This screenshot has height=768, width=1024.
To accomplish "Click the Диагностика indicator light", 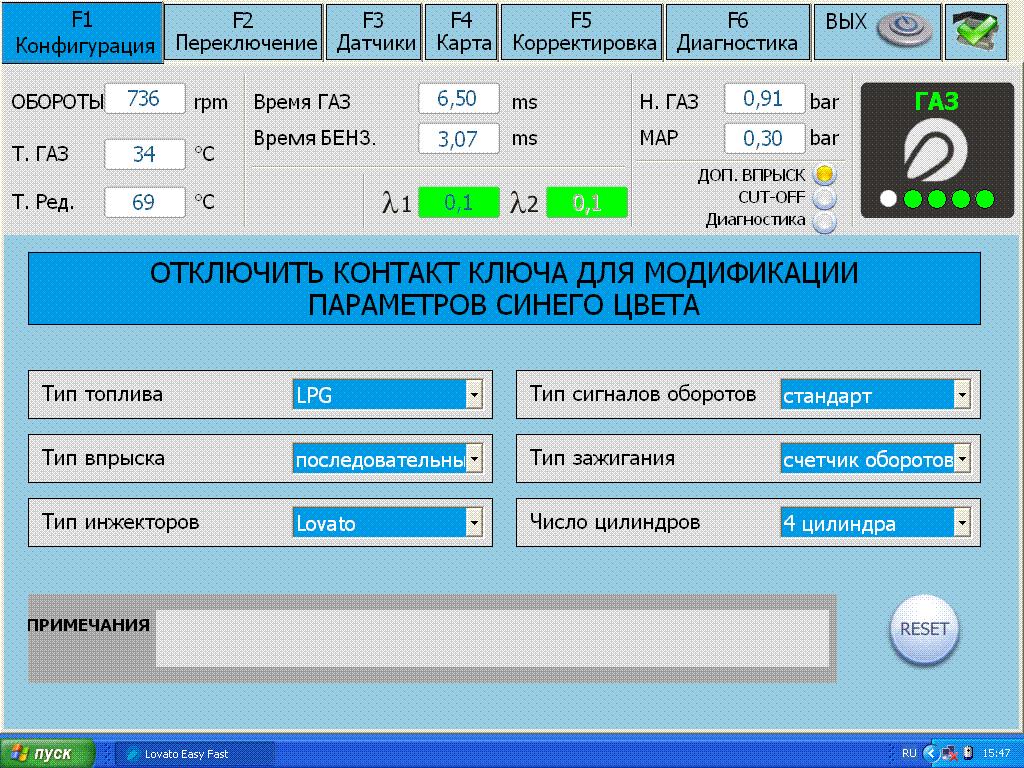I will pyautogui.click(x=825, y=222).
